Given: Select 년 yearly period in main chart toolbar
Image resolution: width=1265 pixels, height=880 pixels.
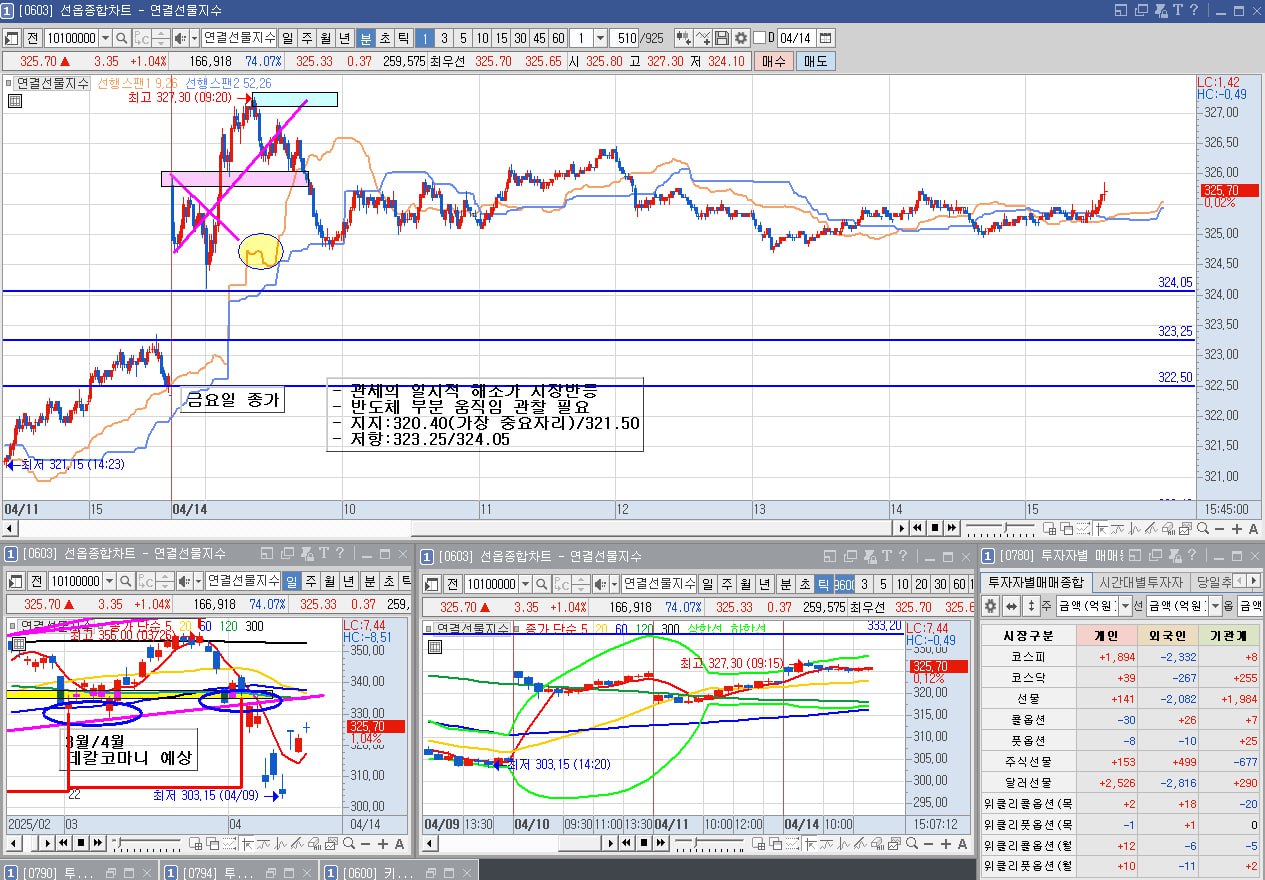Looking at the screenshot, I should (345, 38).
